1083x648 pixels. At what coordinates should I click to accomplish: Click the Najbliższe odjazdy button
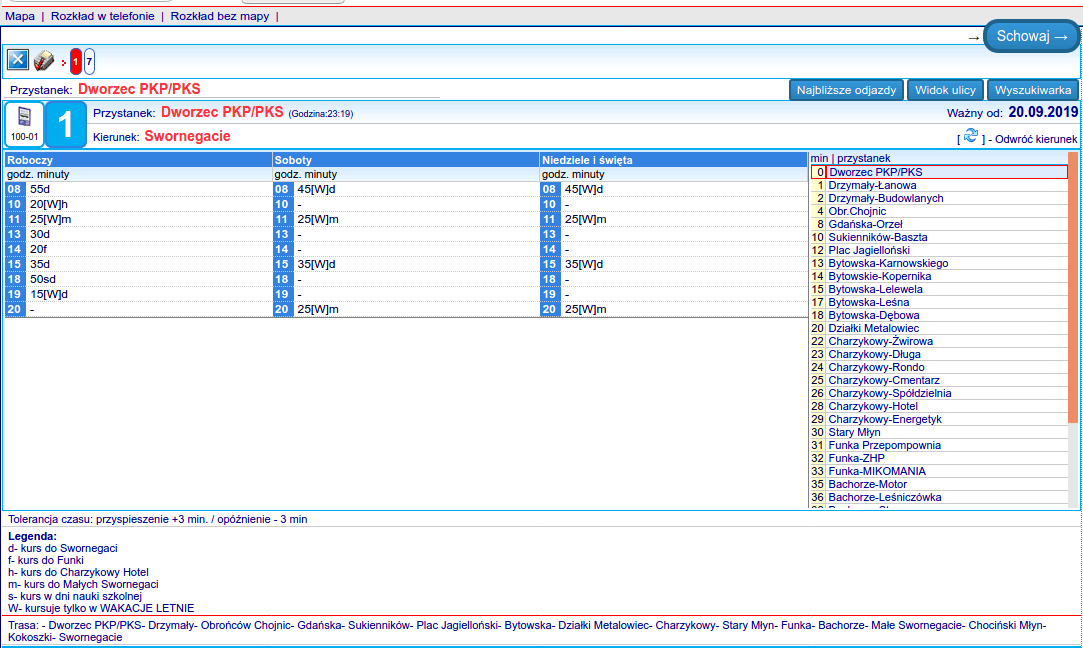847,90
